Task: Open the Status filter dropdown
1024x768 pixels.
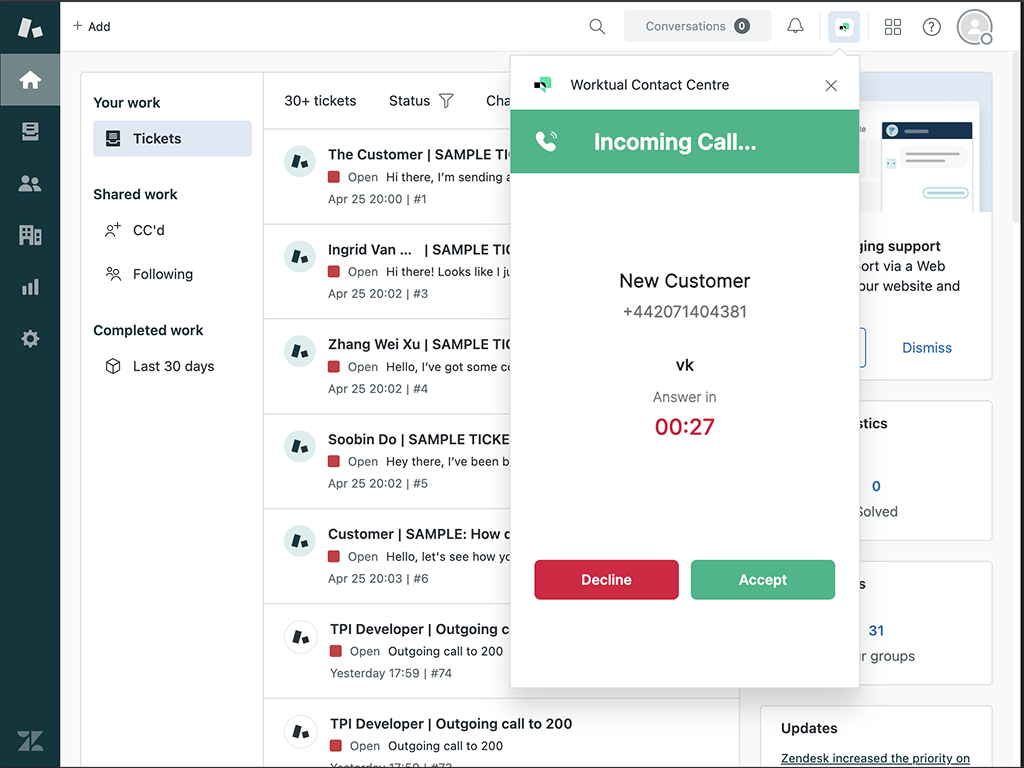Action: [420, 100]
